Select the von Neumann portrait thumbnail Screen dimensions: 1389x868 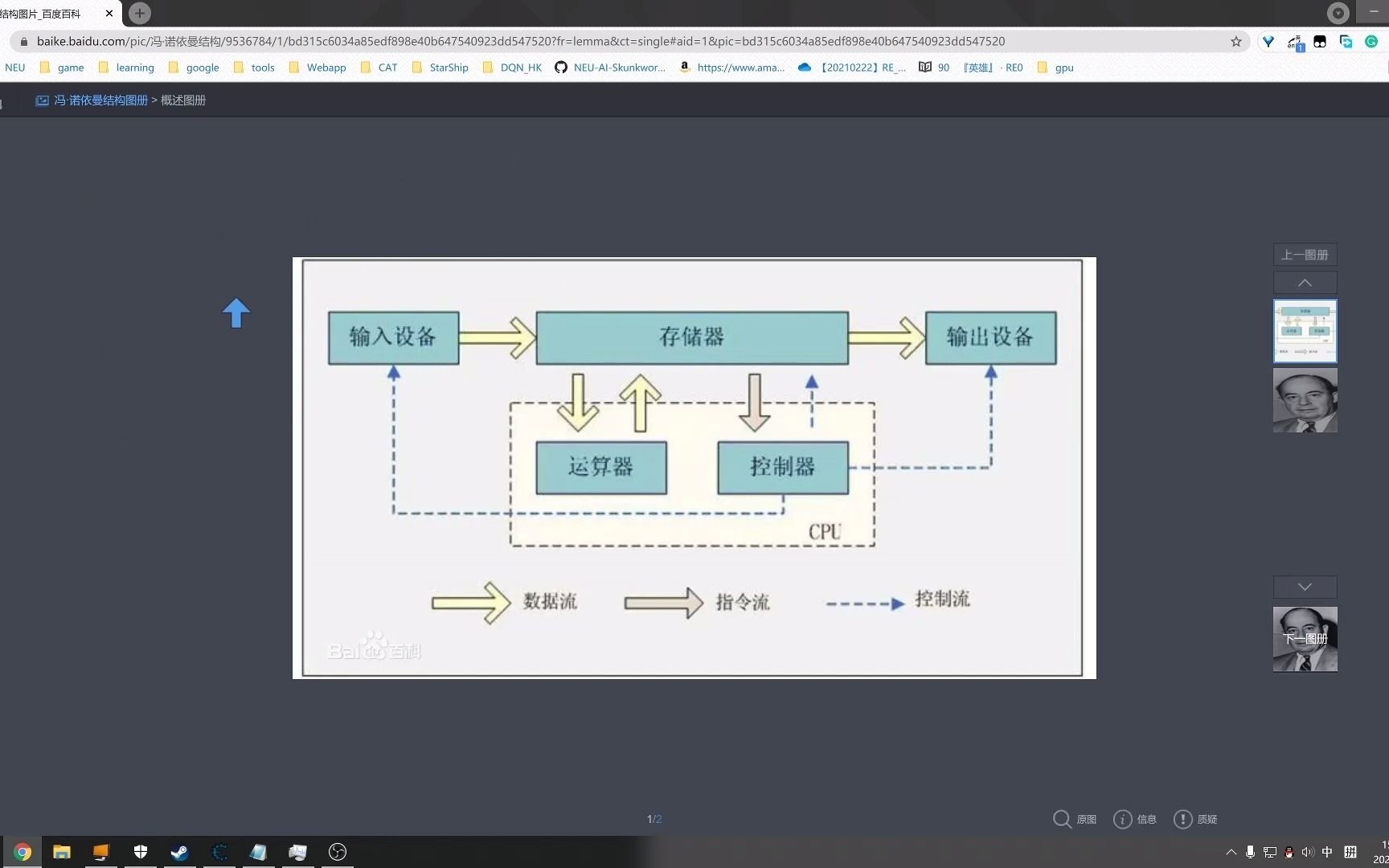[x=1304, y=400]
